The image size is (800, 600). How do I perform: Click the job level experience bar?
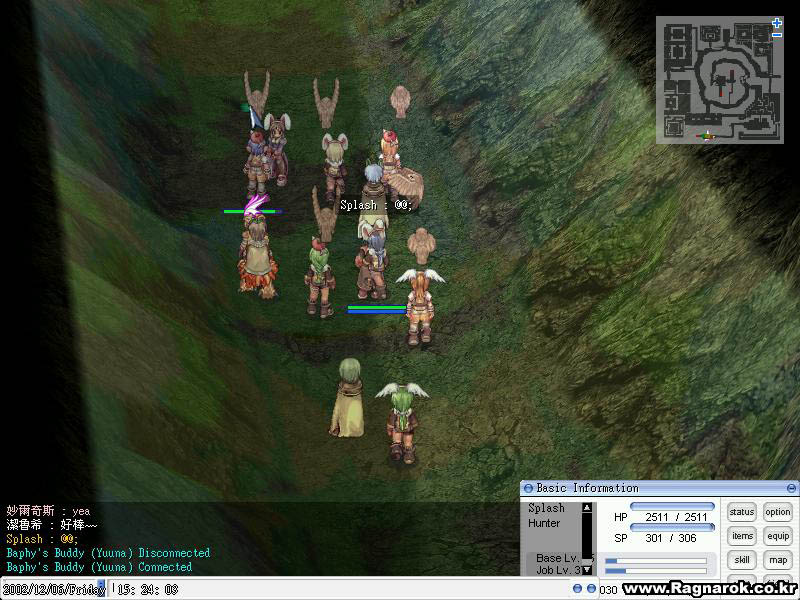tap(656, 571)
